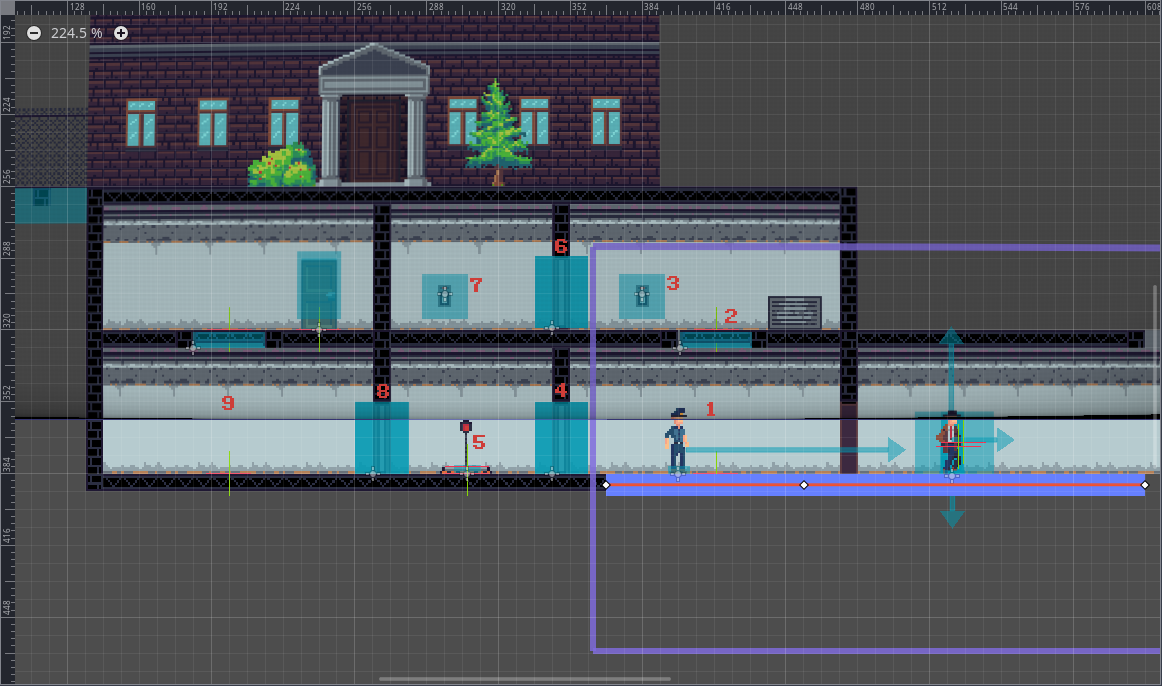
Task: Click the zoom in plus button
Action: [121, 33]
